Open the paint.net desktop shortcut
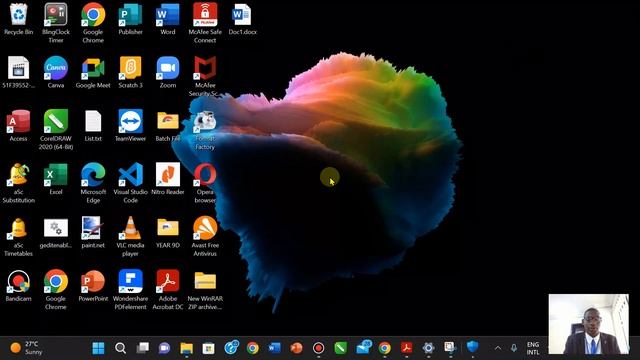Image resolution: width=640 pixels, height=360 pixels. (93, 233)
